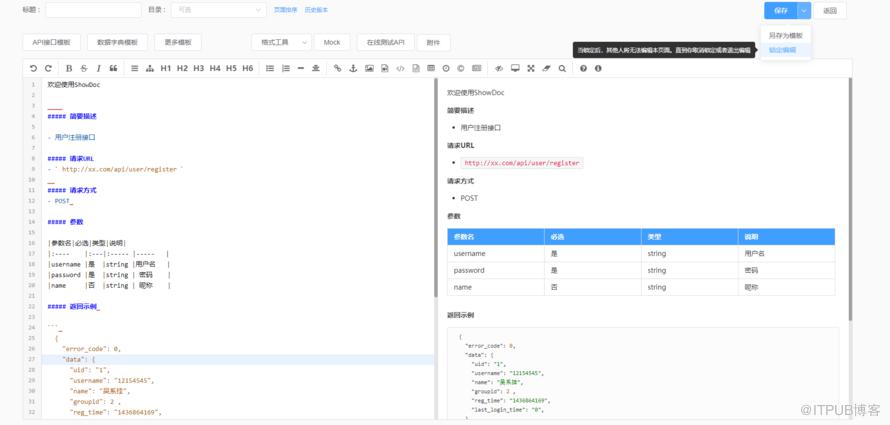This screenshot has width=890, height=425.
Task: Insert an ordered numbered list
Action: coord(286,68)
